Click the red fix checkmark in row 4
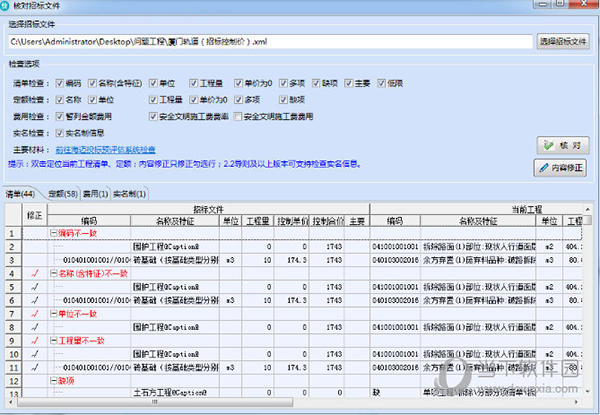600x415 pixels. click(x=35, y=273)
